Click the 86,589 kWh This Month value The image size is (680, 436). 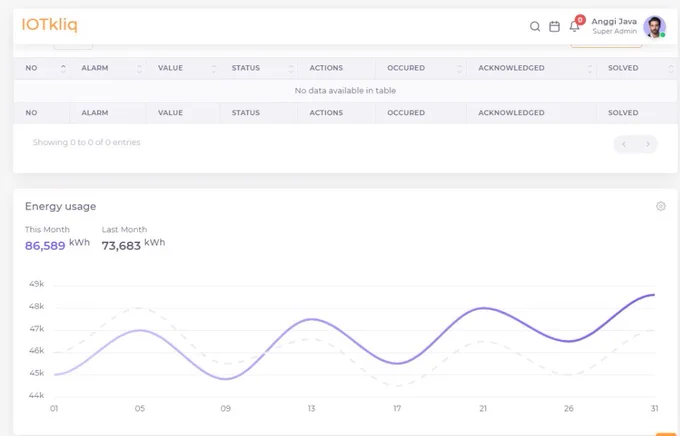coord(57,245)
